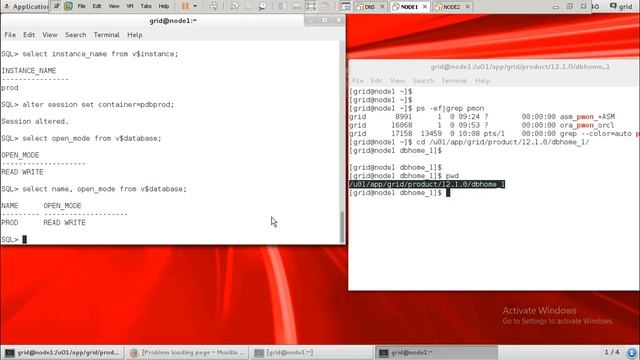Screen dimensions: 640x360
Task: Close the DNS VM tab
Action: tap(382, 7)
